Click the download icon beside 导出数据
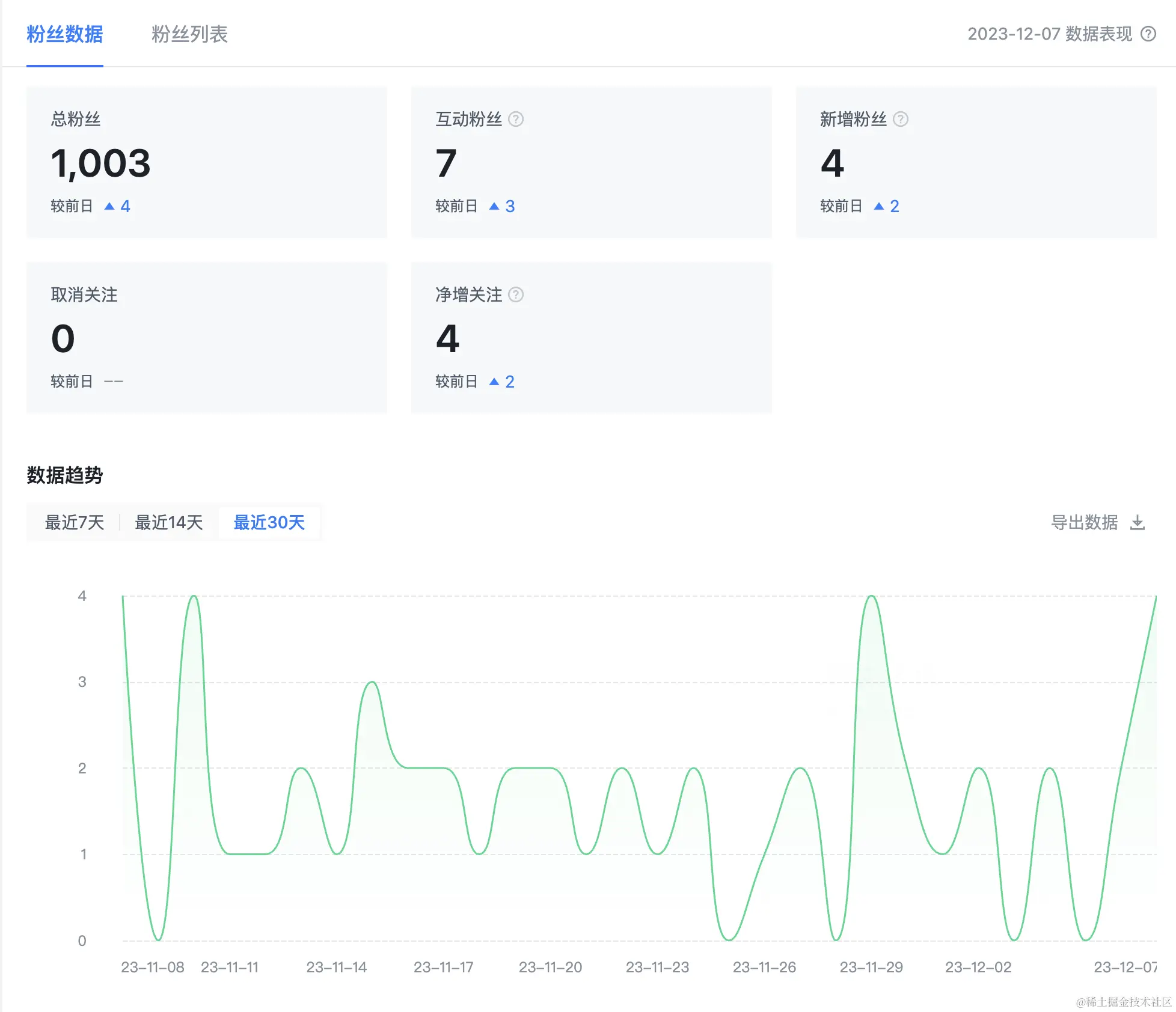 tap(1137, 523)
